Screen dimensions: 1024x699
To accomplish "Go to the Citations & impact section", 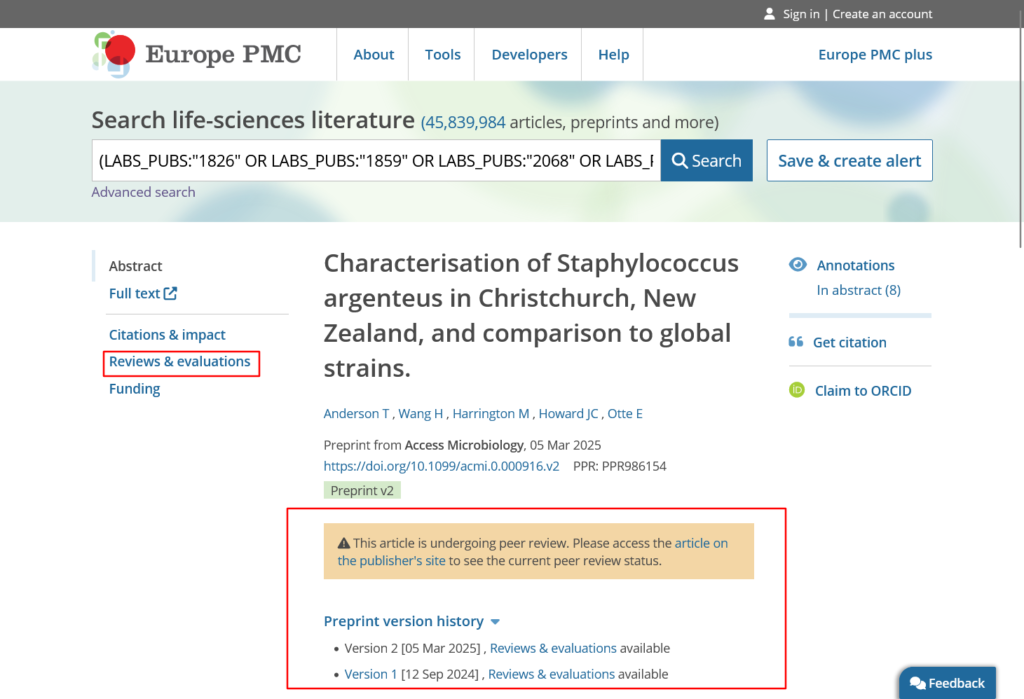I will pyautogui.click(x=167, y=335).
